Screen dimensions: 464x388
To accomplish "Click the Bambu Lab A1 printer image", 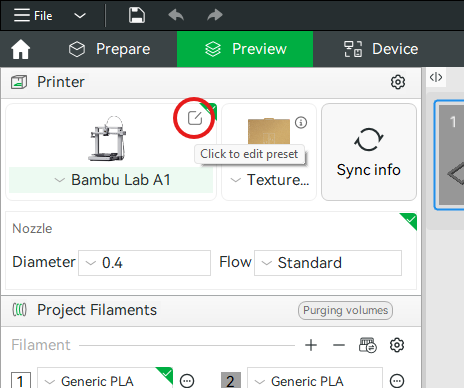I will click(107, 138).
